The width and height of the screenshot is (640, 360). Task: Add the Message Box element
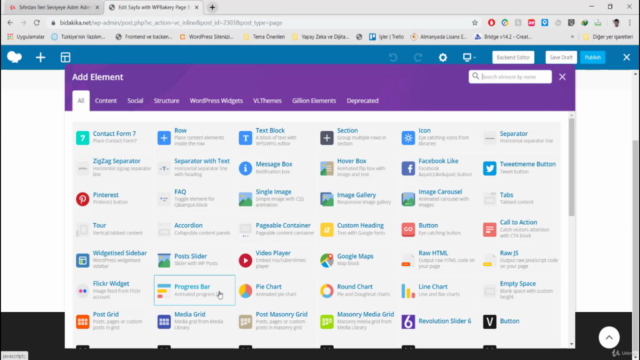click(x=276, y=168)
